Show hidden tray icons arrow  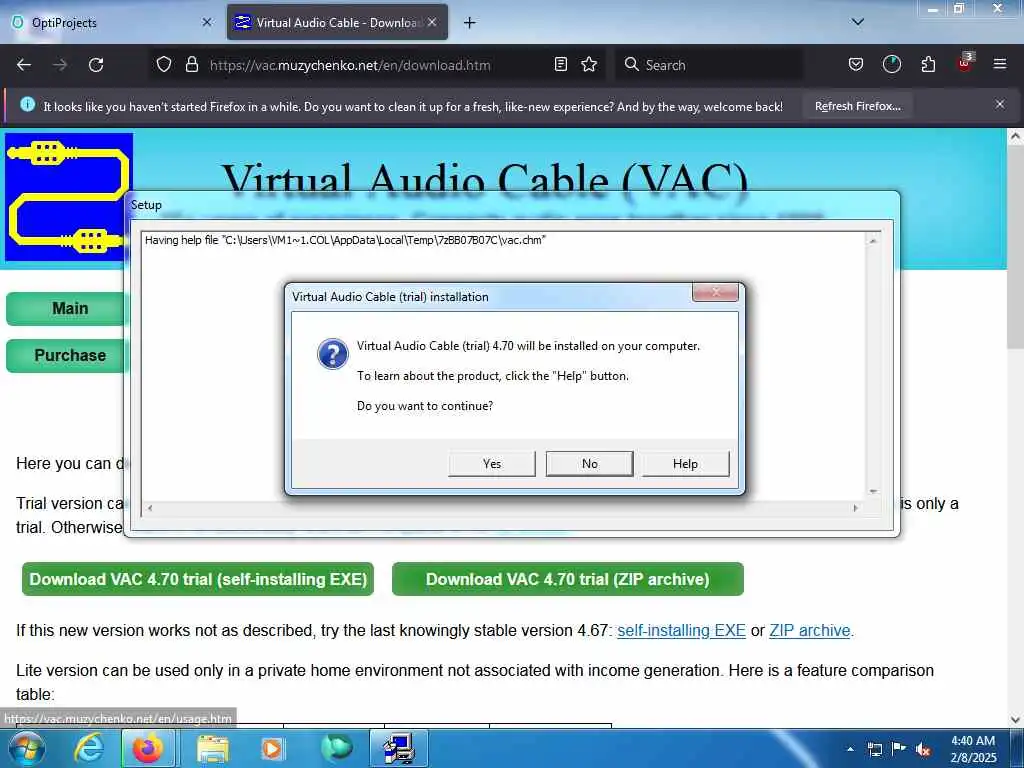(x=850, y=749)
